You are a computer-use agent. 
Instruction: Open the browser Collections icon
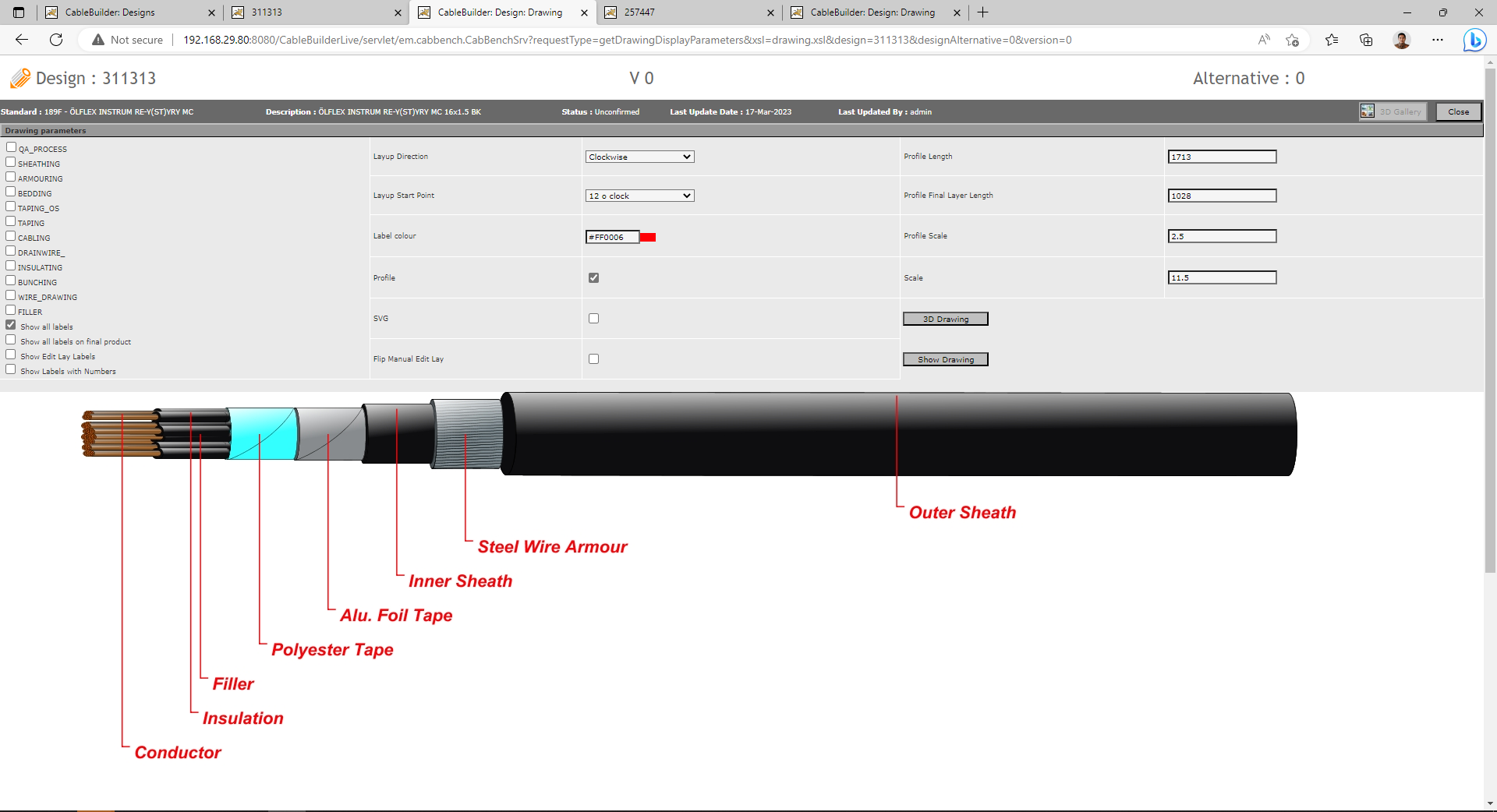[x=1366, y=40]
